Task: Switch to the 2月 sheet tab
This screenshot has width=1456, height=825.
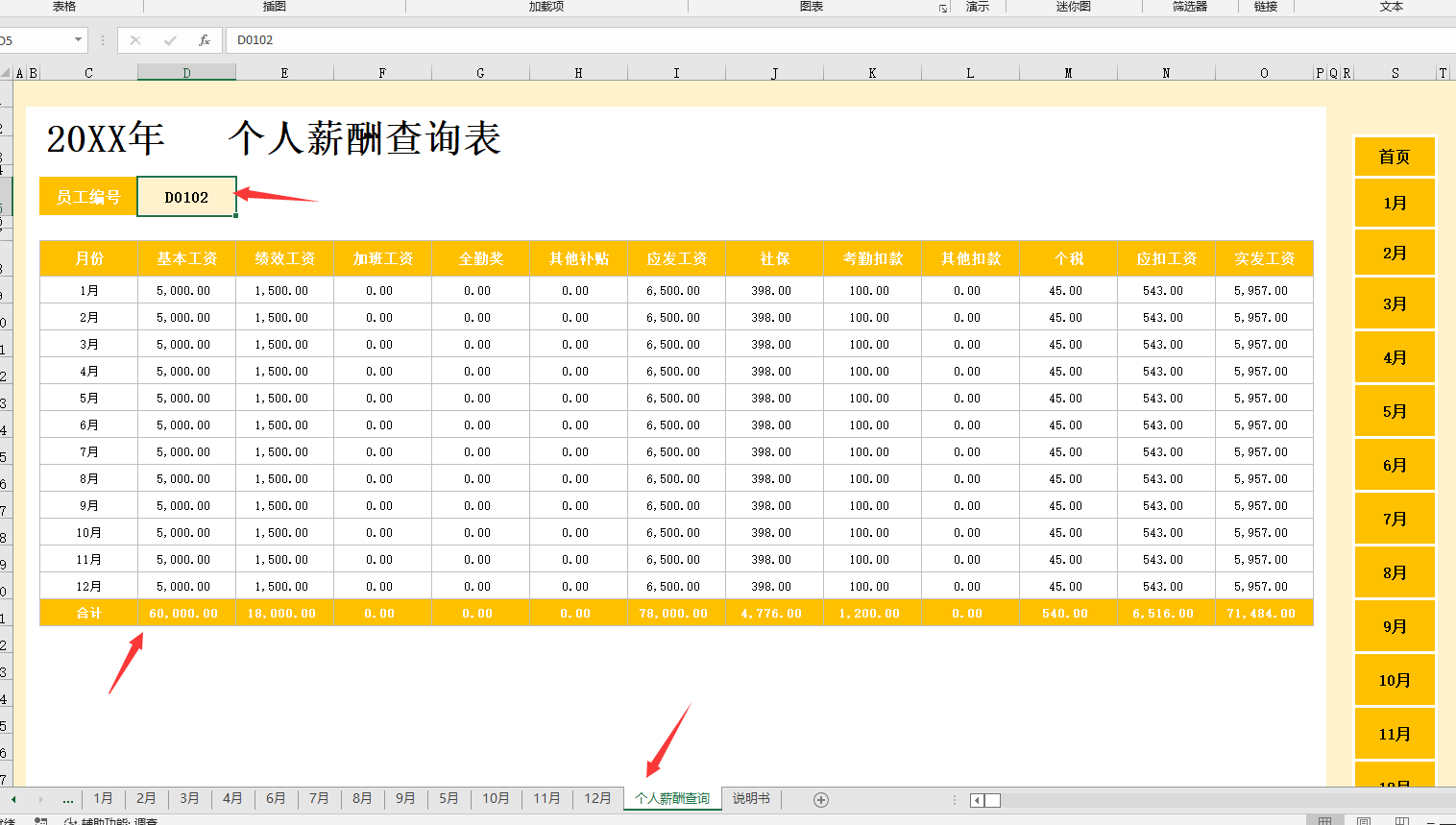Action: pos(146,798)
